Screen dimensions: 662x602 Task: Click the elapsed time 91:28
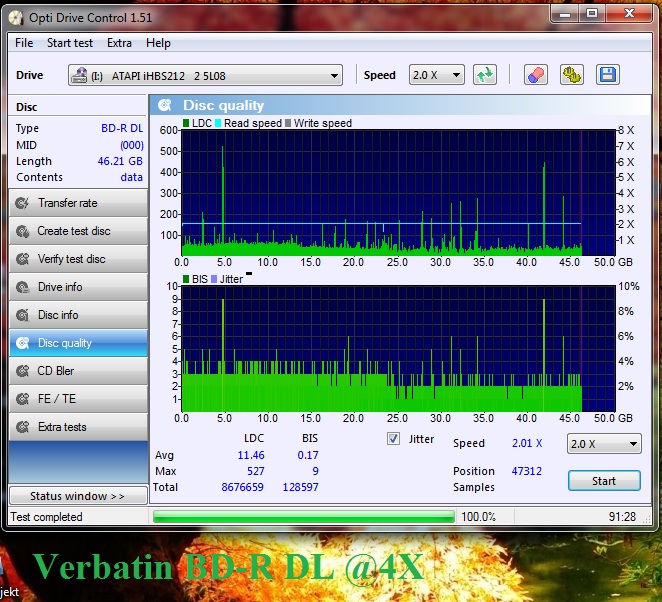pyautogui.click(x=622, y=517)
